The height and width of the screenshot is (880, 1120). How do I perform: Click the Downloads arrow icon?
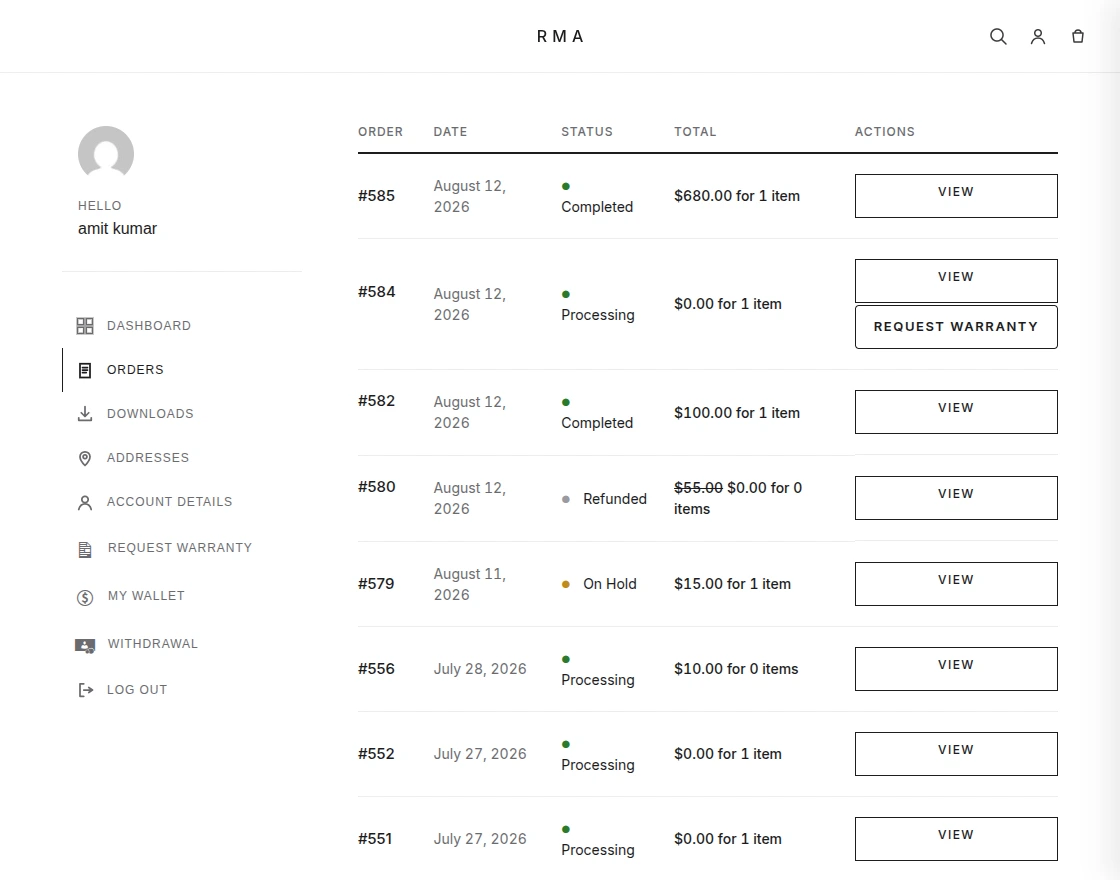[85, 414]
